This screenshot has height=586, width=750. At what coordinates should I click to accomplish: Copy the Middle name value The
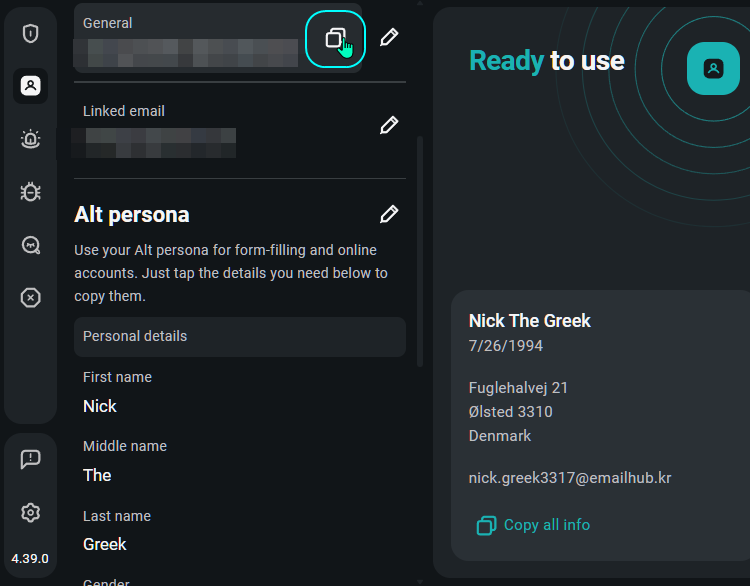pos(97,475)
